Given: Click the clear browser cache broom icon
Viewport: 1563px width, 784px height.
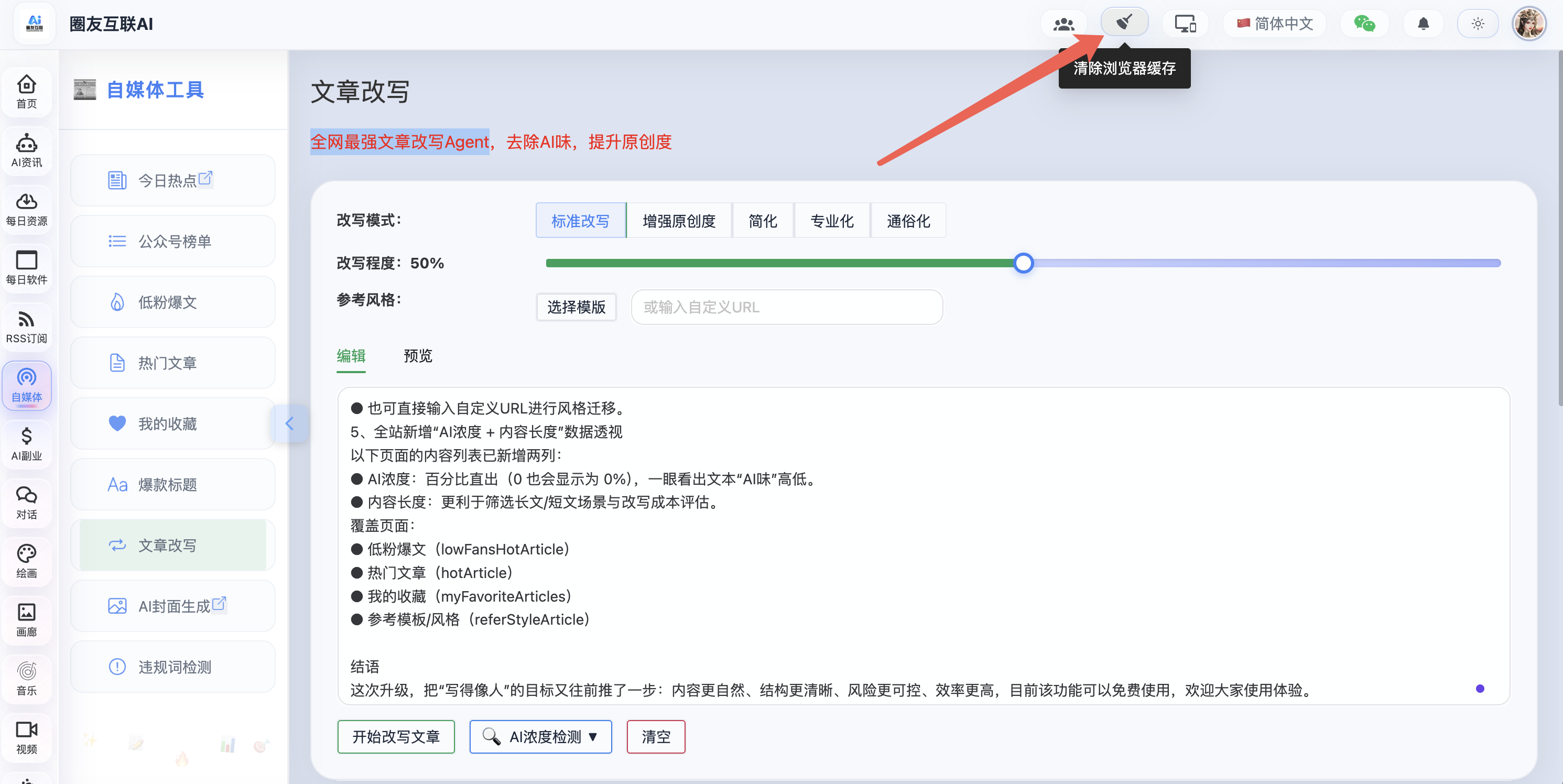Looking at the screenshot, I should 1124,23.
